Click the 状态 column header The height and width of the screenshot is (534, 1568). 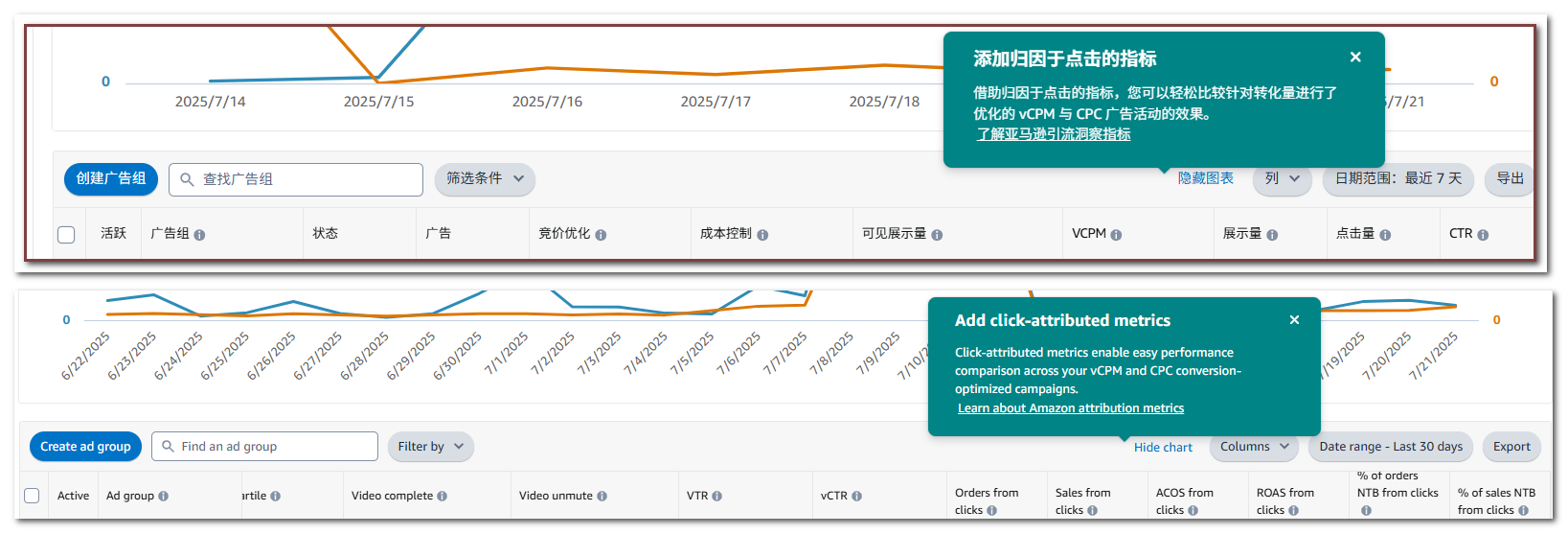click(x=325, y=234)
